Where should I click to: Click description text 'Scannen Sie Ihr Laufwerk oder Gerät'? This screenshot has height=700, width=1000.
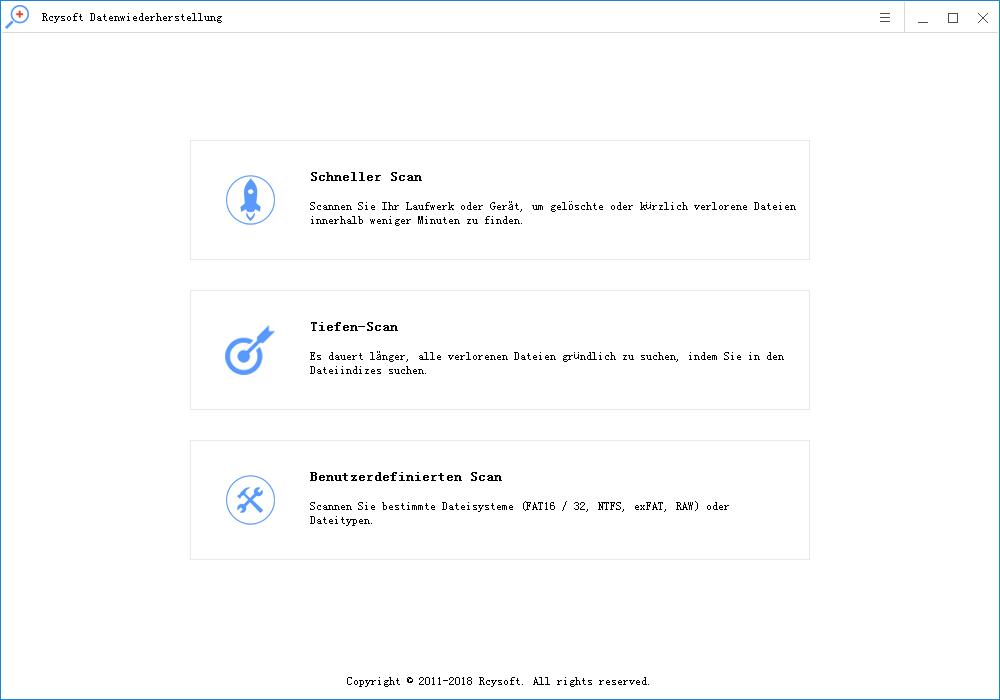[x=416, y=207]
